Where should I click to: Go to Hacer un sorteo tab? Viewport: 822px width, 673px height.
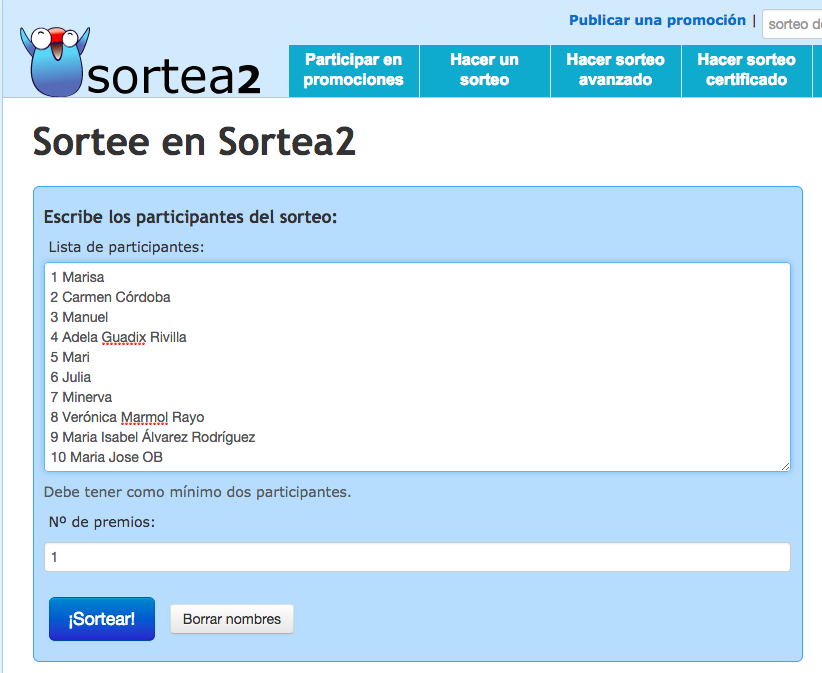click(485, 71)
